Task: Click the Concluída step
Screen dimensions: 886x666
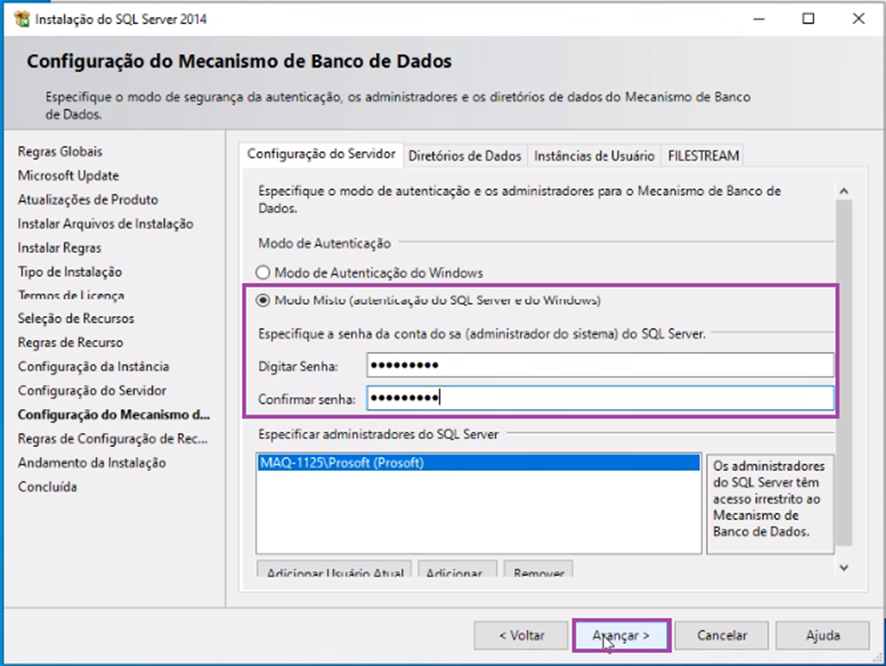Action: point(47,487)
